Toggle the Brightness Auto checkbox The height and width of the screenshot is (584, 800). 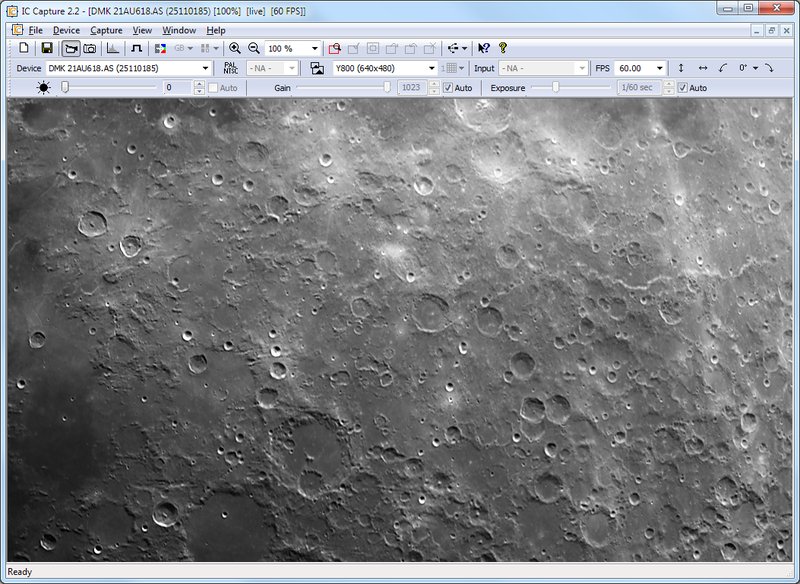213,88
